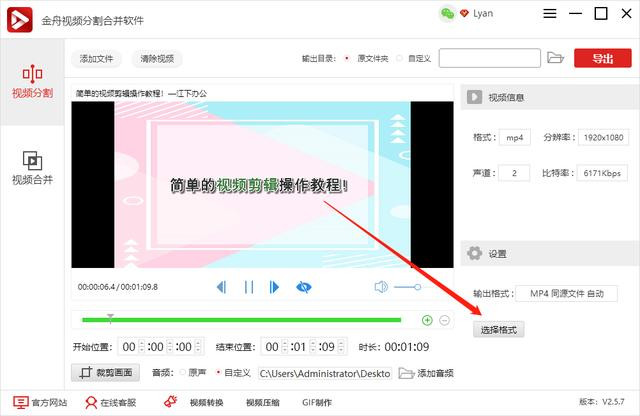Open the GIF制作 tool
The image size is (640, 416).
pyautogui.click(x=317, y=403)
